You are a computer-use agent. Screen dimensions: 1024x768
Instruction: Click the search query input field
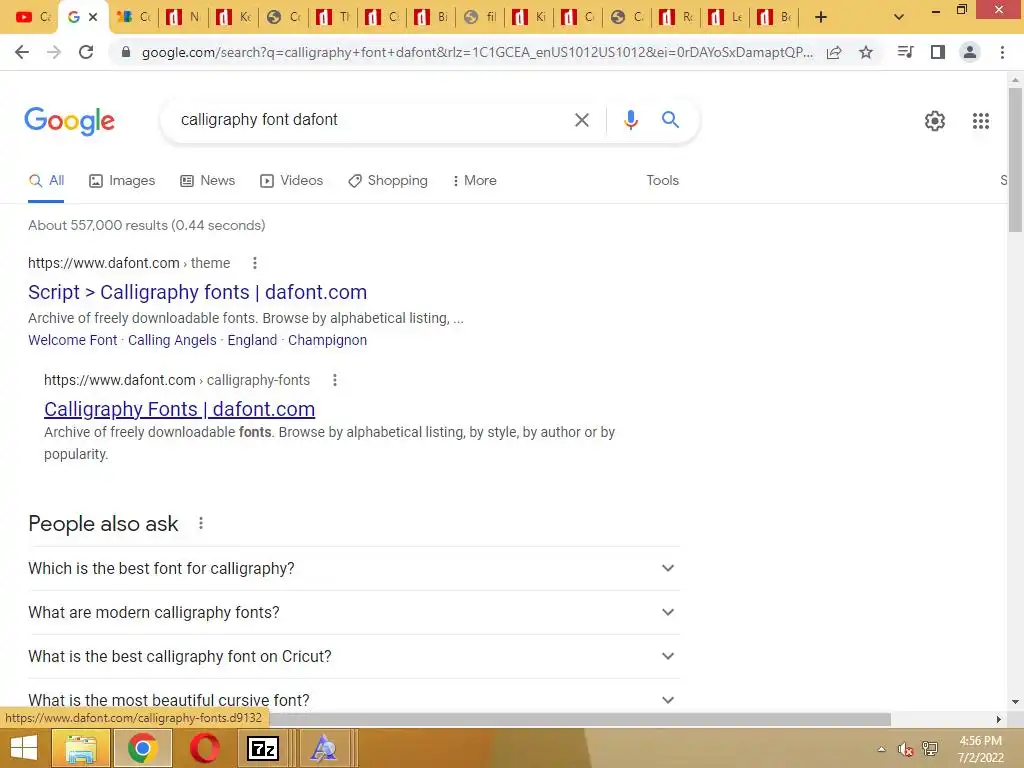(x=372, y=120)
